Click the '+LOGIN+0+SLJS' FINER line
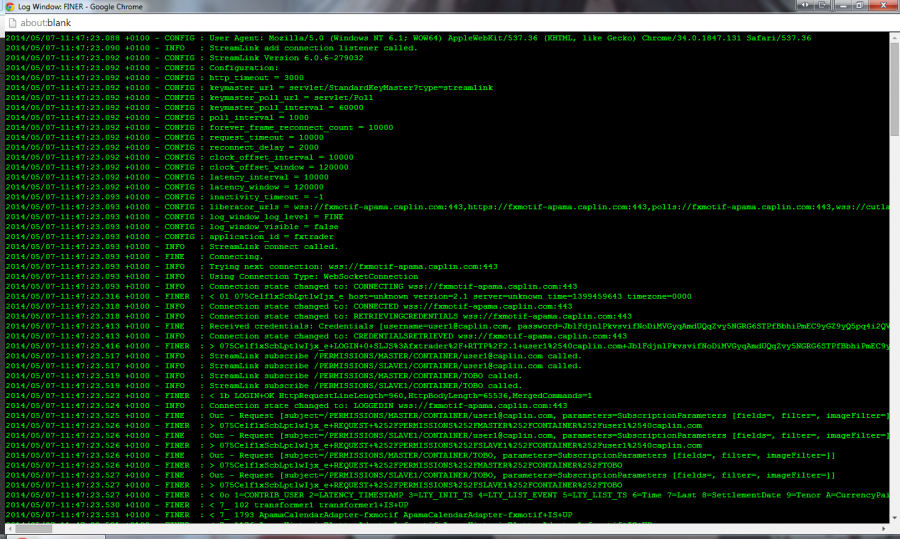 [x=447, y=346]
